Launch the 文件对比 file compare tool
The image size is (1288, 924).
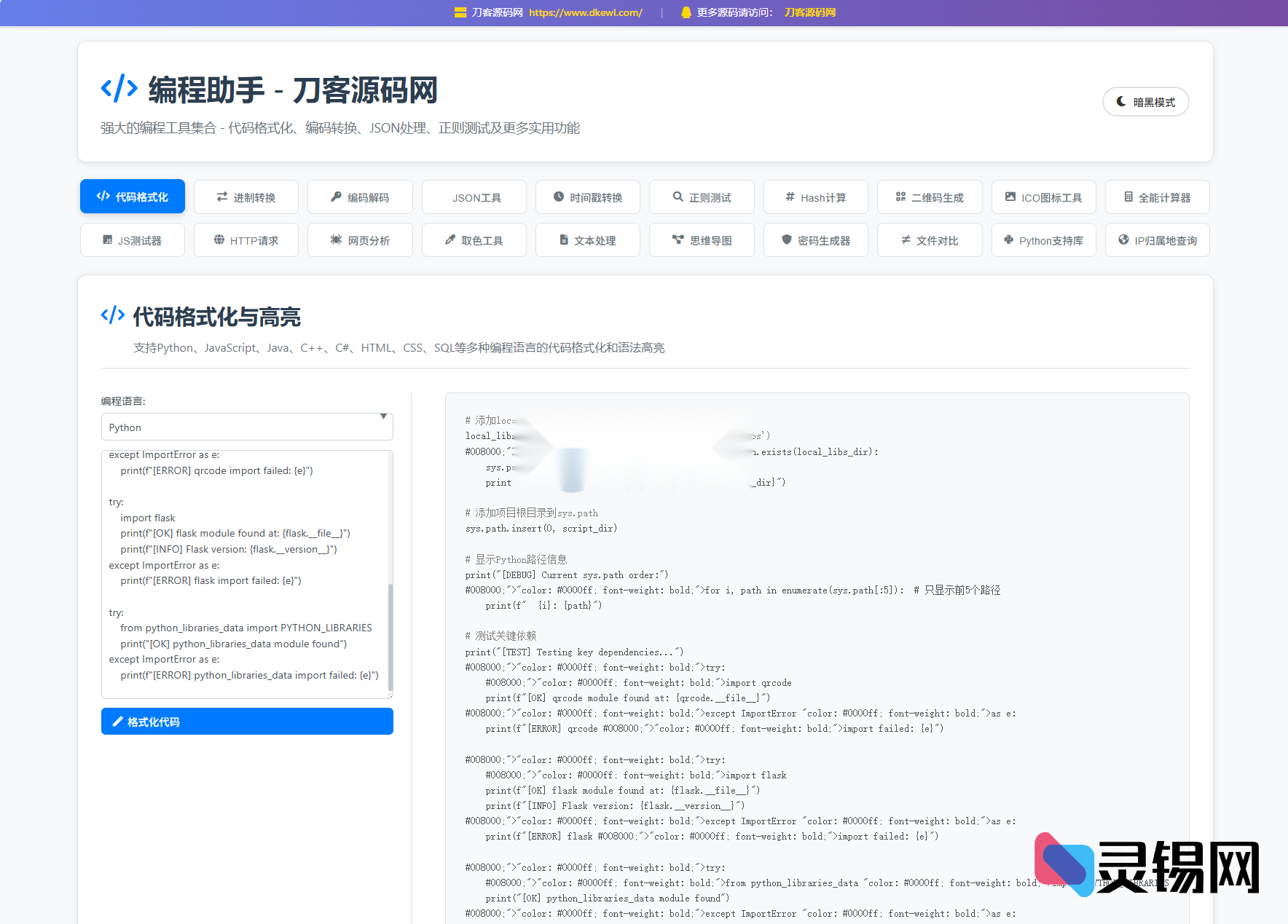(x=929, y=240)
